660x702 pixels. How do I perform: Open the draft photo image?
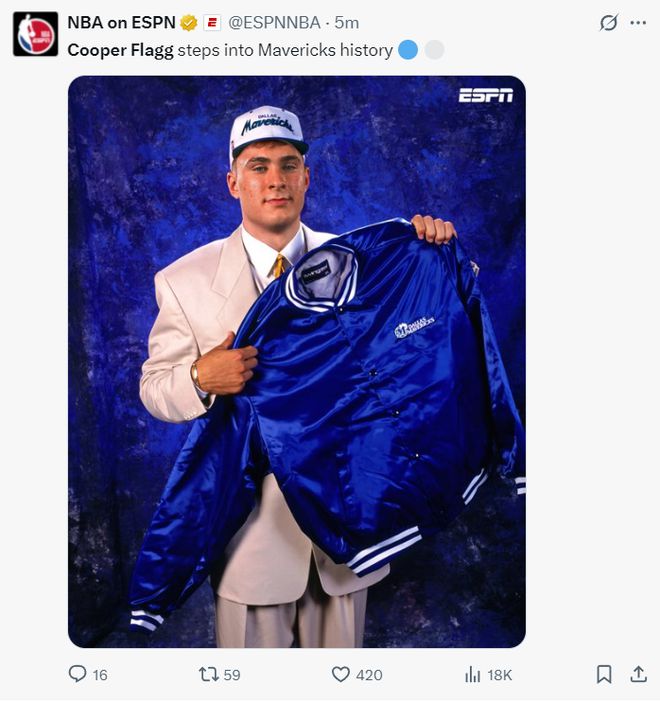click(296, 361)
